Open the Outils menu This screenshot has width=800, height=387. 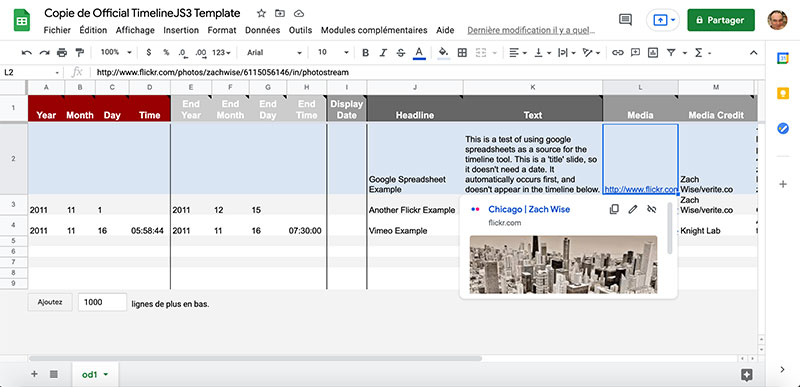coord(301,30)
